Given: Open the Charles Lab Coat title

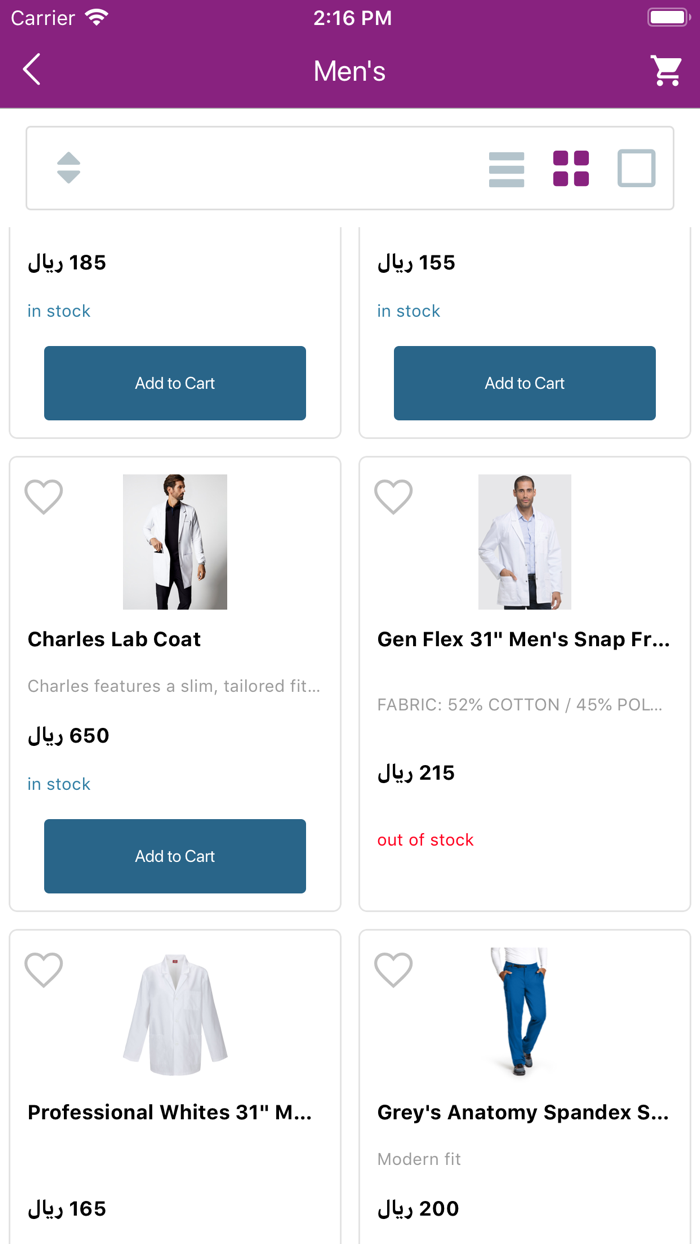Looking at the screenshot, I should pyautogui.click(x=114, y=639).
